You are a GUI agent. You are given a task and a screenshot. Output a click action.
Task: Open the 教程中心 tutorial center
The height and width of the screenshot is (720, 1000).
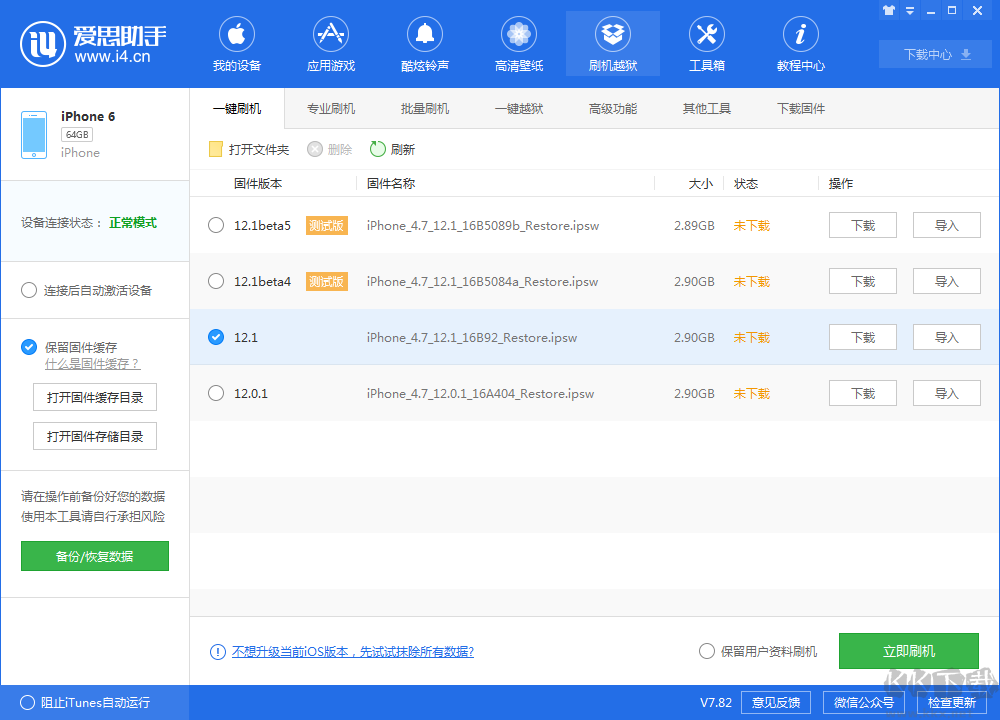[800, 43]
